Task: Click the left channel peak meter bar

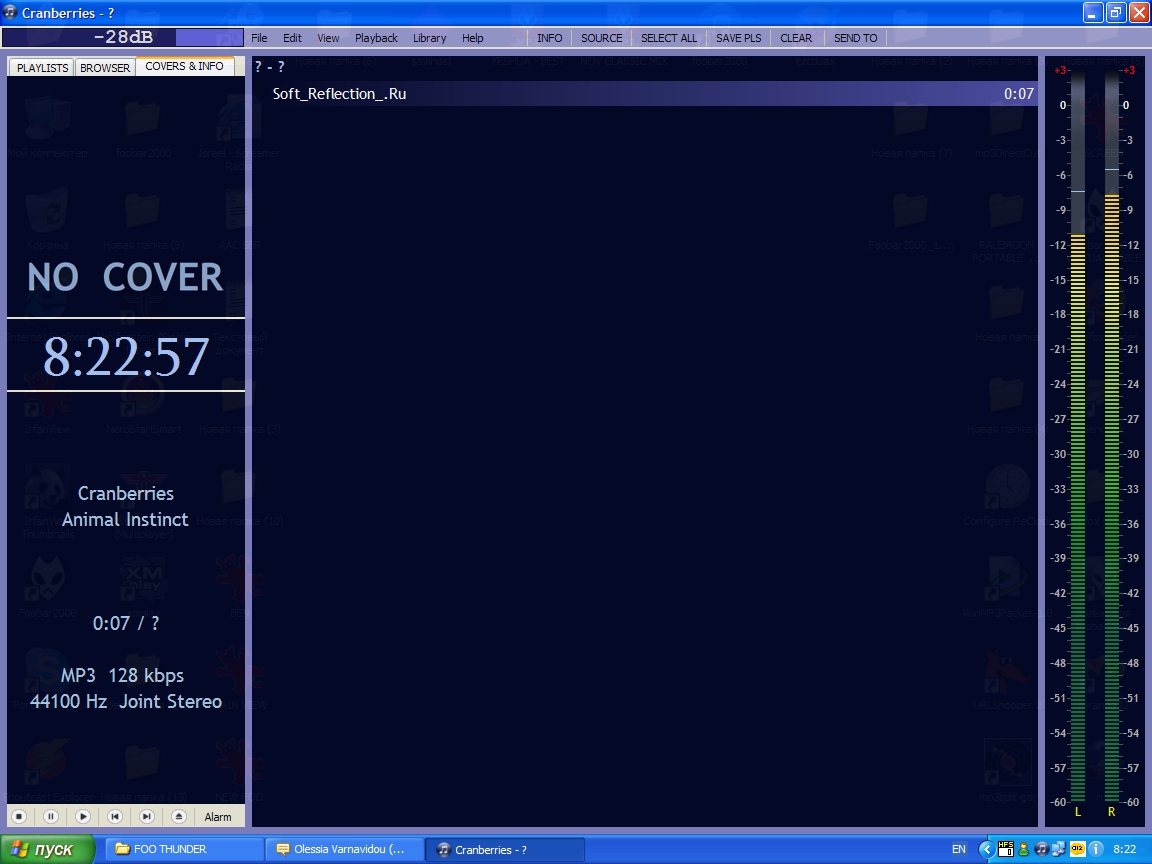Action: coord(1078,436)
